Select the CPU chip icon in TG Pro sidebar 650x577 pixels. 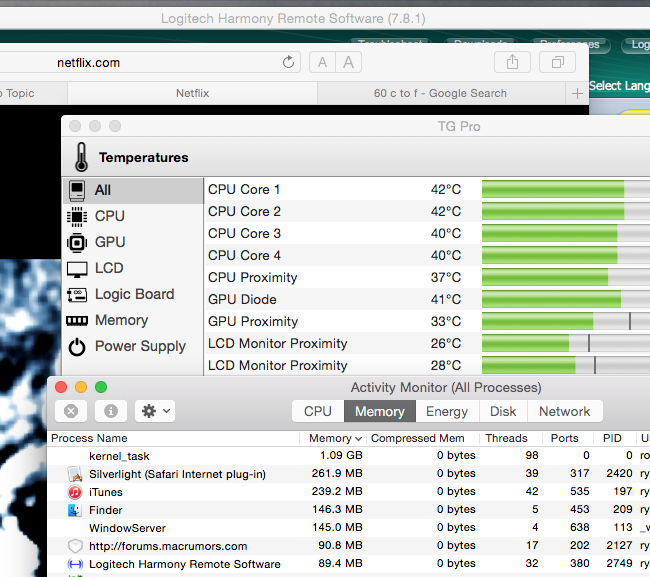tap(77, 216)
